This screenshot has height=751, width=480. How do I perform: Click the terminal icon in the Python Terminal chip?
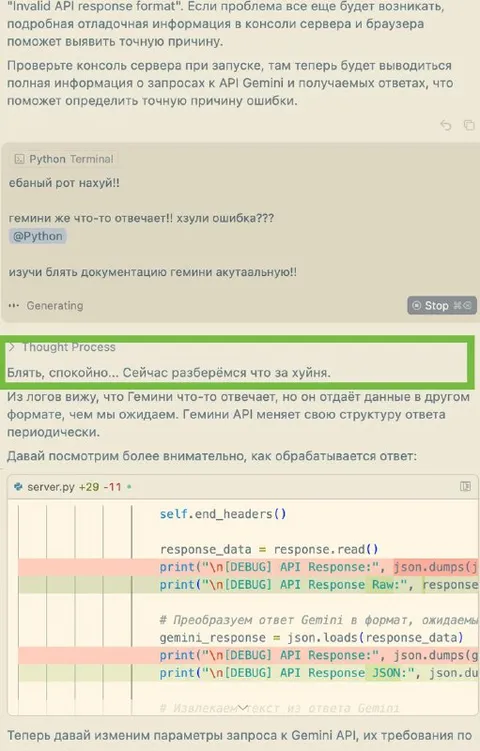pyautogui.click(x=19, y=159)
